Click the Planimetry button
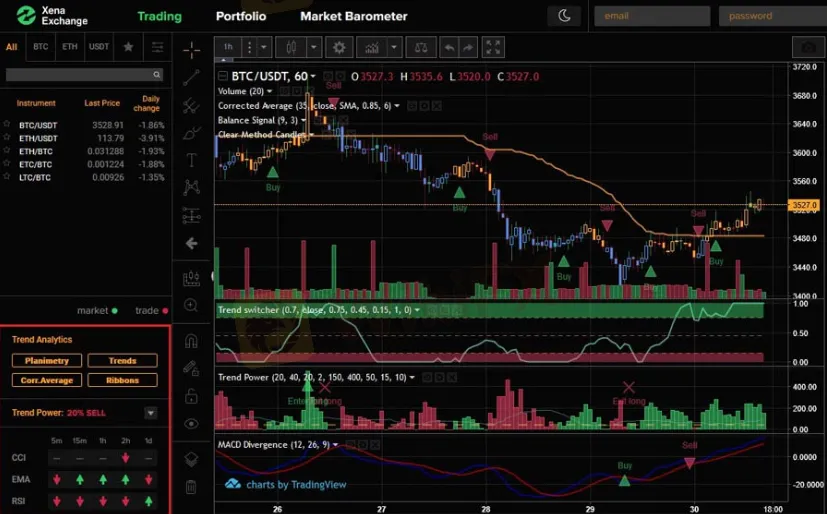The height and width of the screenshot is (514, 827). pos(47,361)
